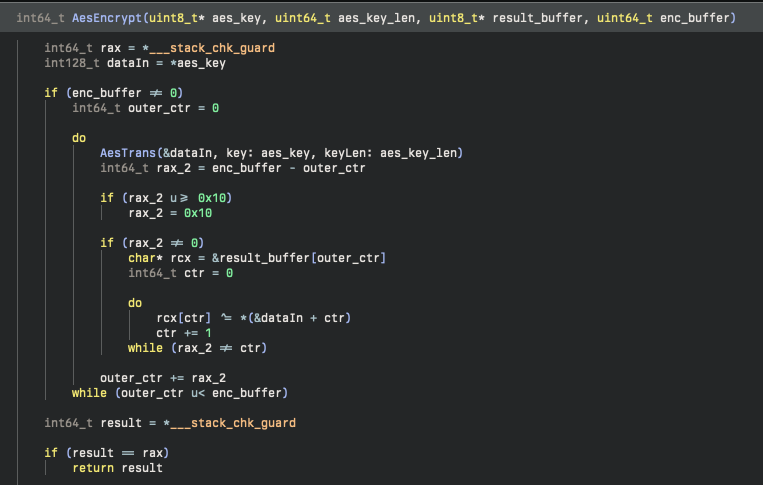Click the 0x10 constant in the u>= comparison
The height and width of the screenshot is (485, 763).
point(212,198)
